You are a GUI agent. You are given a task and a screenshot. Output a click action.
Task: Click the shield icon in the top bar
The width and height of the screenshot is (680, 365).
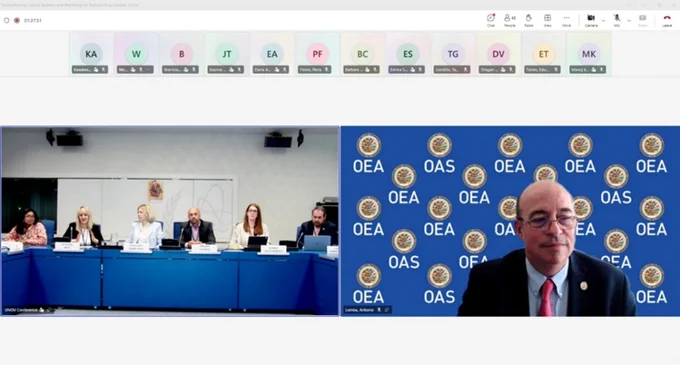tap(7, 20)
